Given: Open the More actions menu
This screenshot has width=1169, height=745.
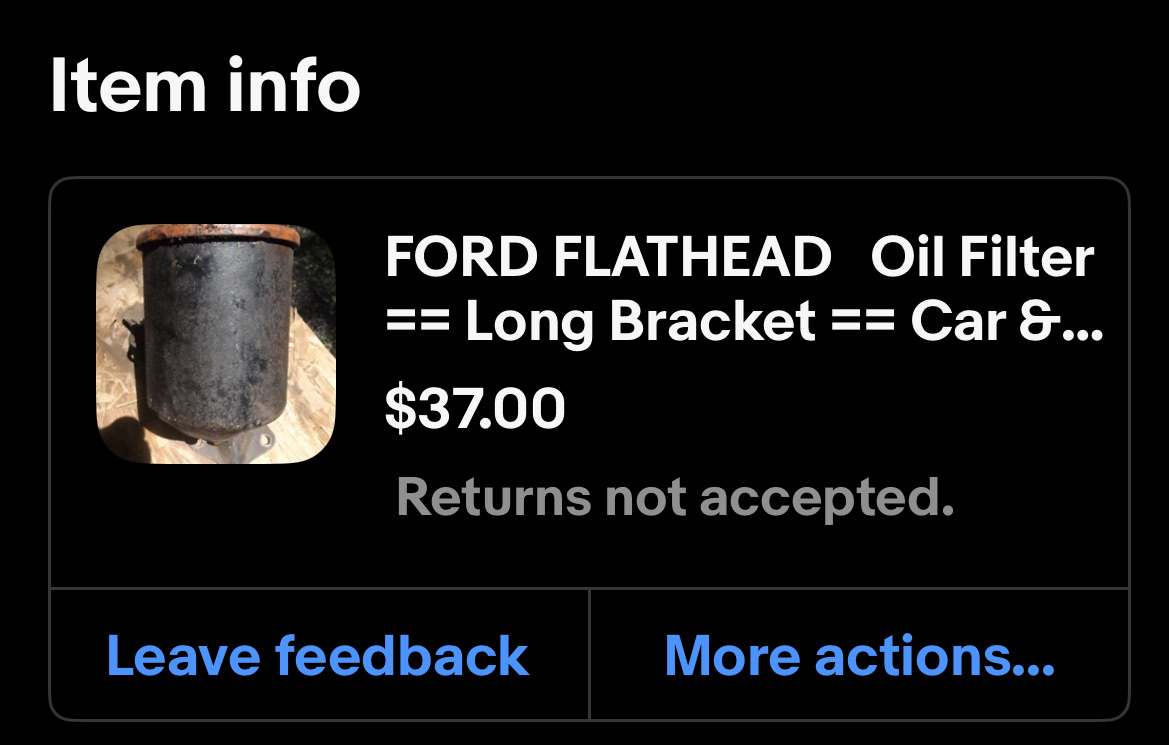Looking at the screenshot, I should point(859,656).
